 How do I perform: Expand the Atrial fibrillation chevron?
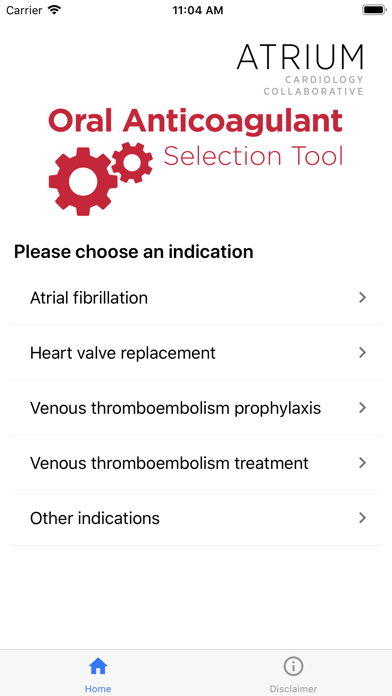tap(363, 297)
